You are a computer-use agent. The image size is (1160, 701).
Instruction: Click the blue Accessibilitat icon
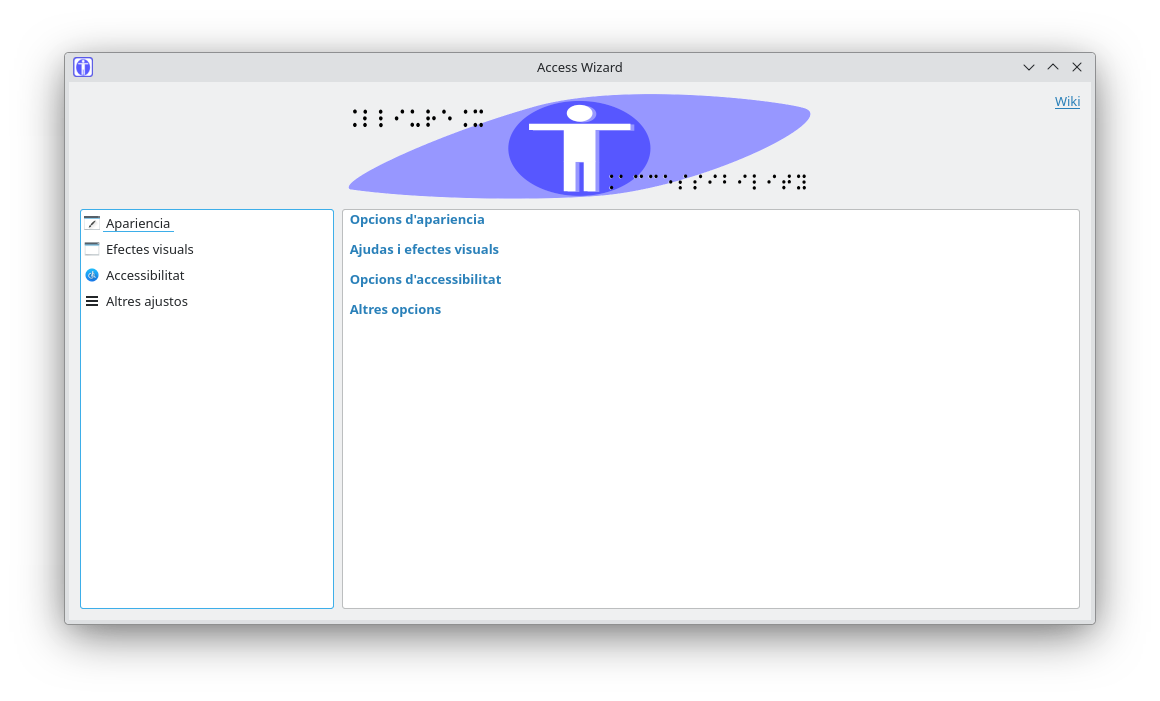(x=92, y=275)
